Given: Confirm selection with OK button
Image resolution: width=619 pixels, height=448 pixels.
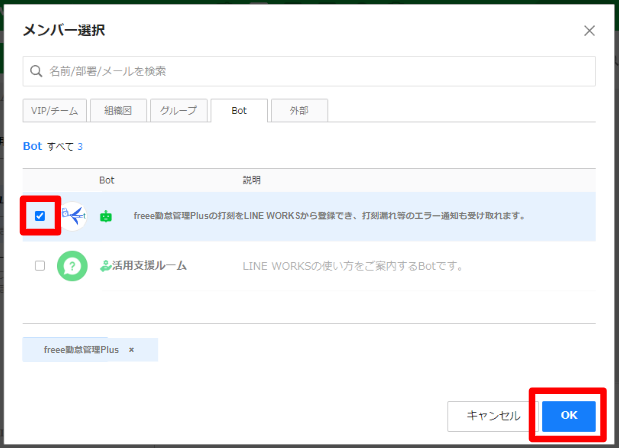Looking at the screenshot, I should coord(568,416).
